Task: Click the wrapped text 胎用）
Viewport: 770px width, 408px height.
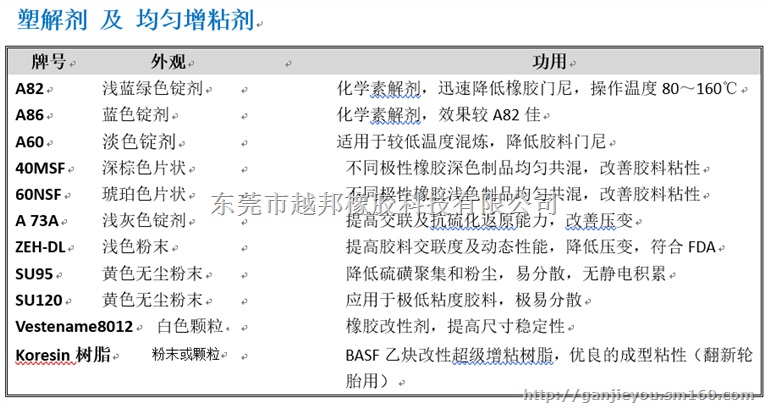Action: (x=368, y=381)
